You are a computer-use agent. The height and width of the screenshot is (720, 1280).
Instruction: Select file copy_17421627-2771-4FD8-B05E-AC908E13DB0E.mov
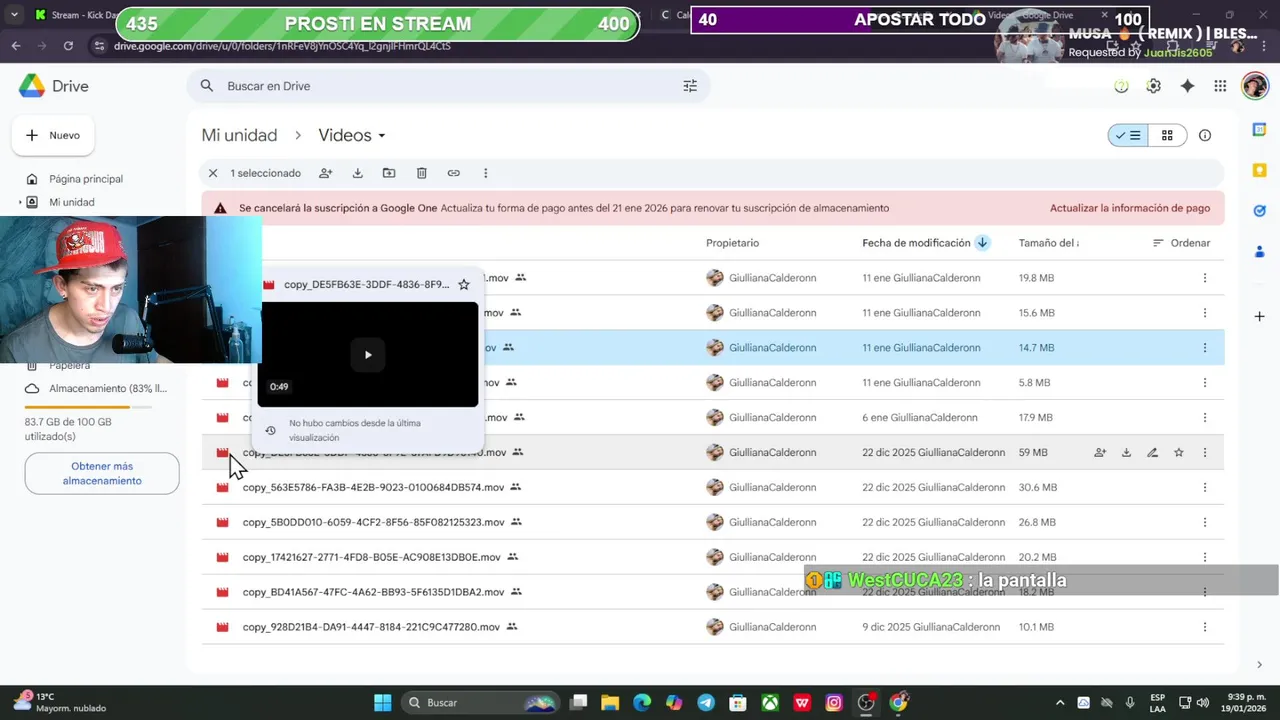(372, 557)
